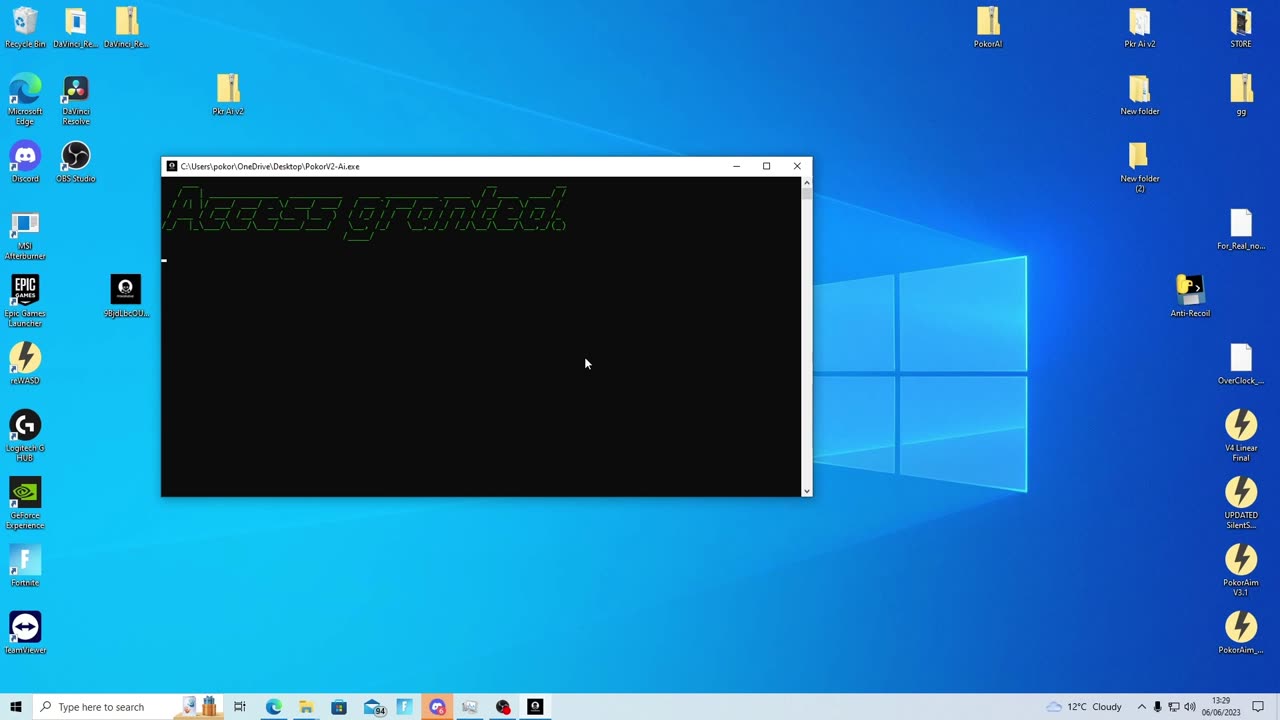Image resolution: width=1280 pixels, height=720 pixels.
Task: Close the PokorV2-Ai.exe console window
Action: coord(797,166)
